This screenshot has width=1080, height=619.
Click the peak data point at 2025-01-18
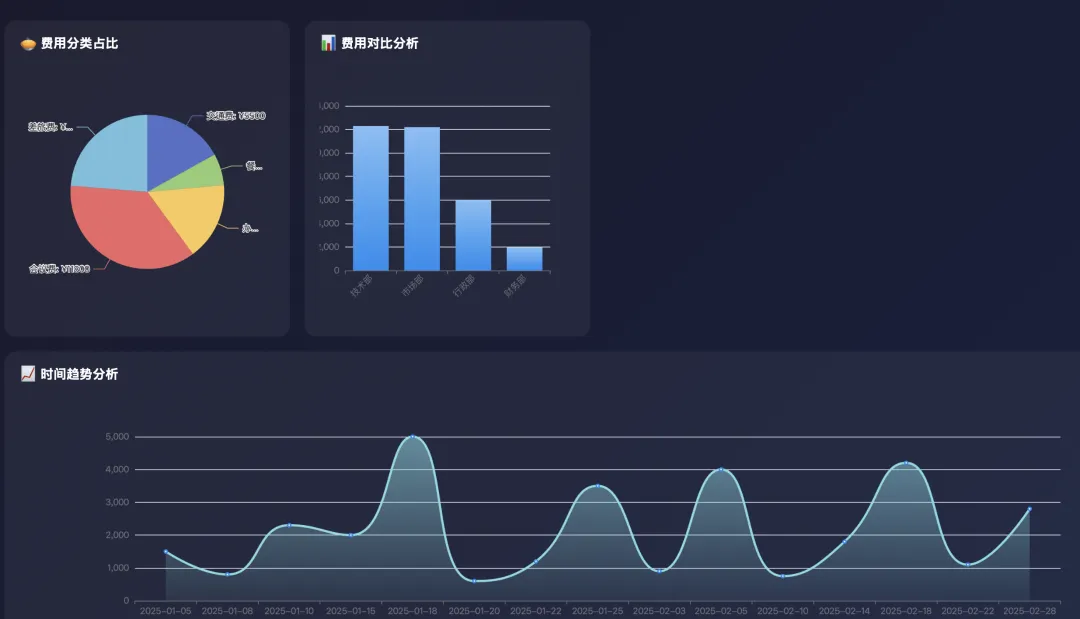click(x=413, y=437)
